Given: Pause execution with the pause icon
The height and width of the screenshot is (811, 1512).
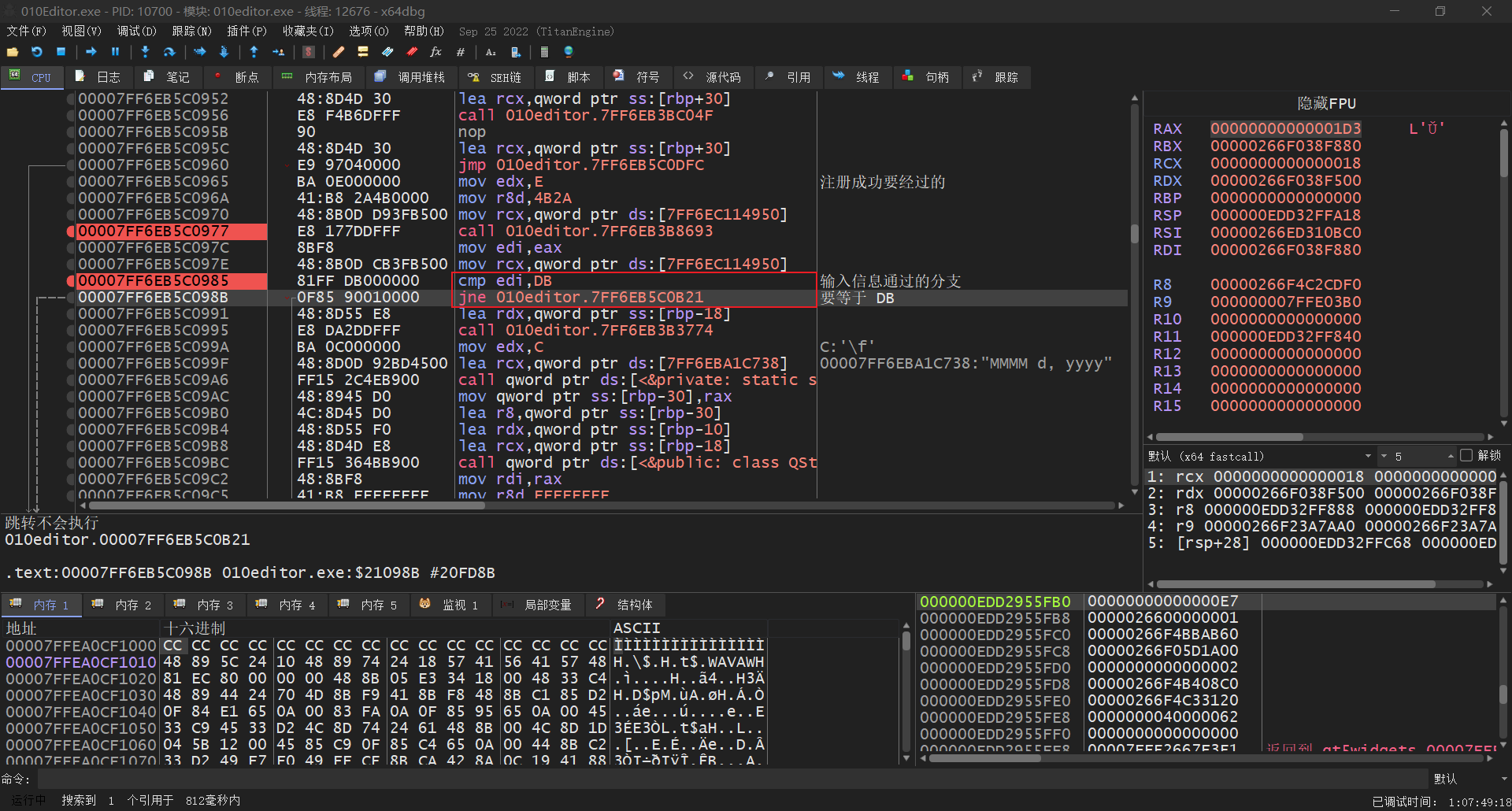Looking at the screenshot, I should 115,52.
